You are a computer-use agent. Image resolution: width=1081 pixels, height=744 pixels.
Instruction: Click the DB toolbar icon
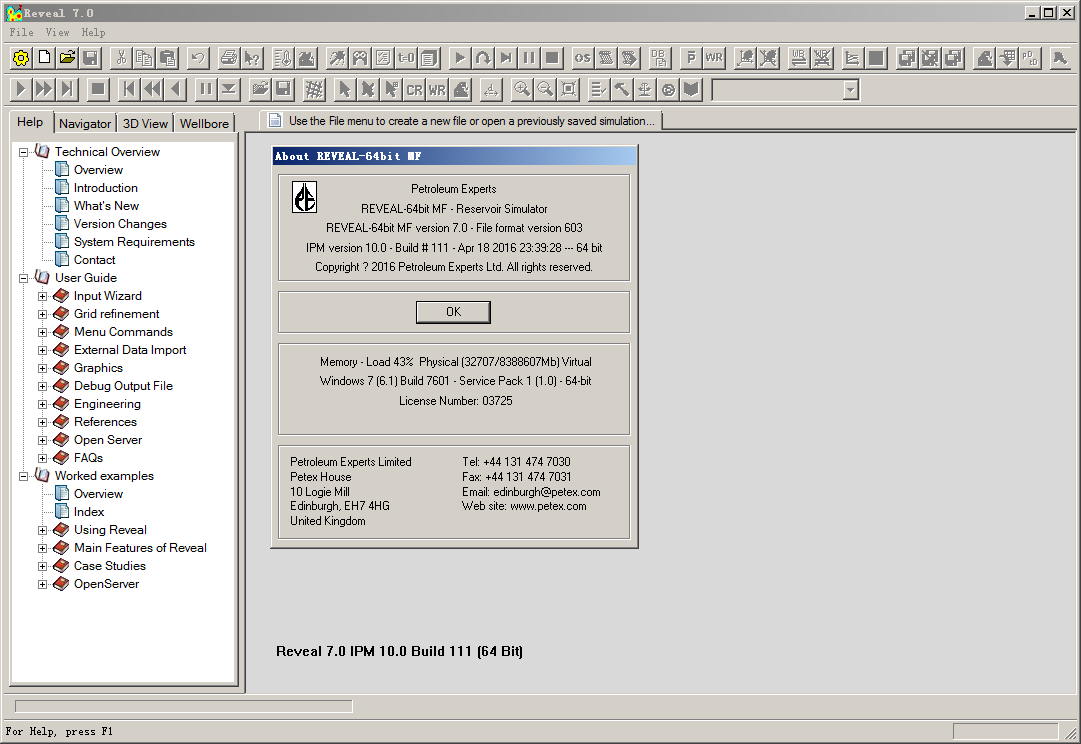click(660, 59)
